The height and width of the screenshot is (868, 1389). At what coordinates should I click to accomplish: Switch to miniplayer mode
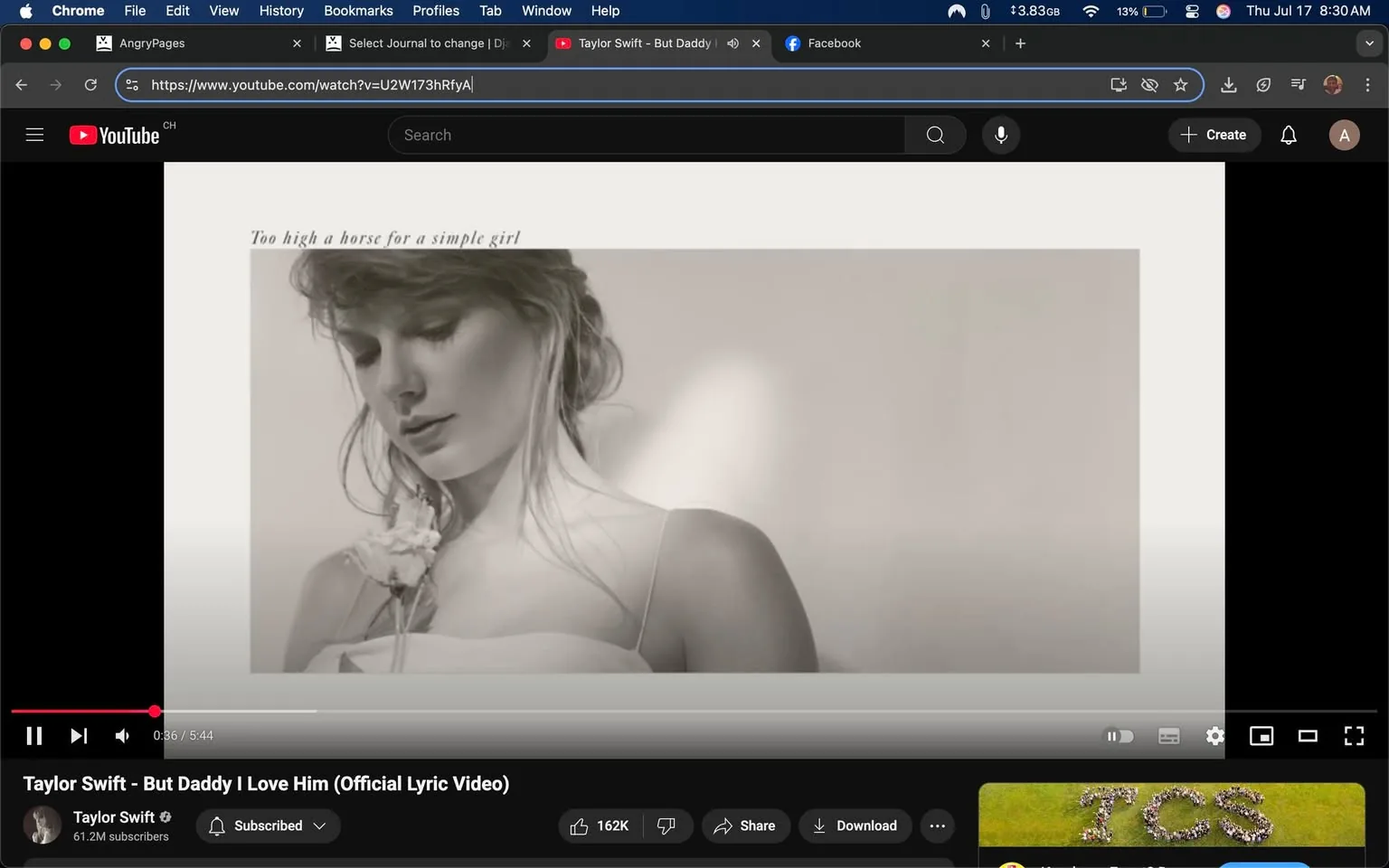(x=1261, y=735)
